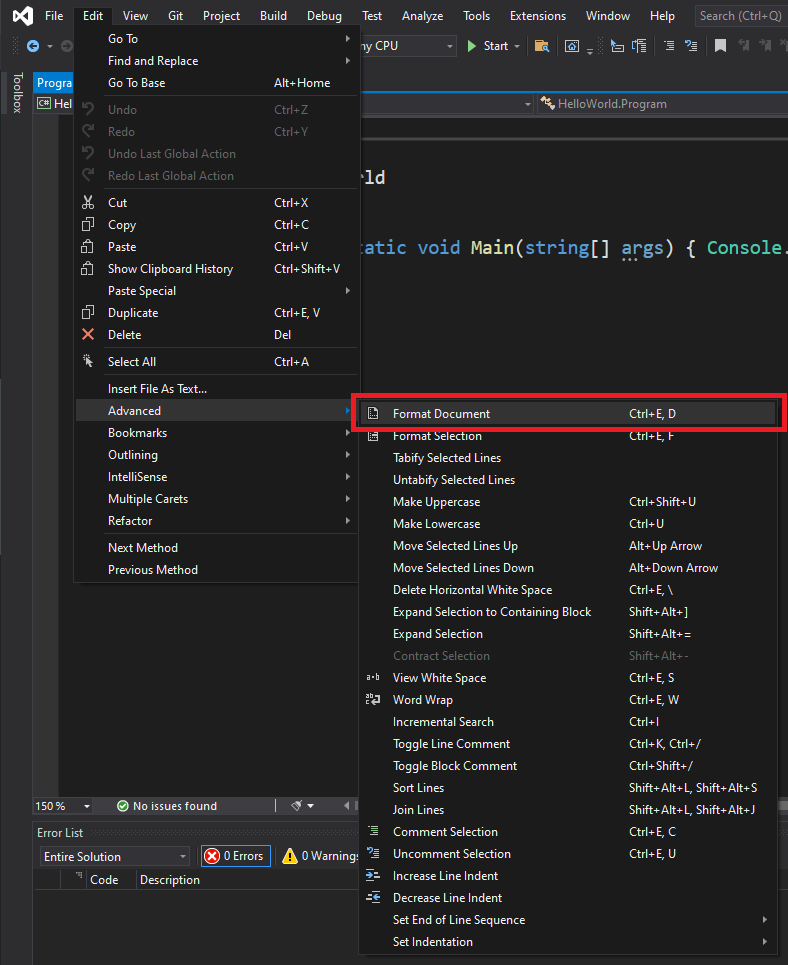This screenshot has width=788, height=965.
Task: Click the Increase Line Indent icon
Action: click(373, 876)
